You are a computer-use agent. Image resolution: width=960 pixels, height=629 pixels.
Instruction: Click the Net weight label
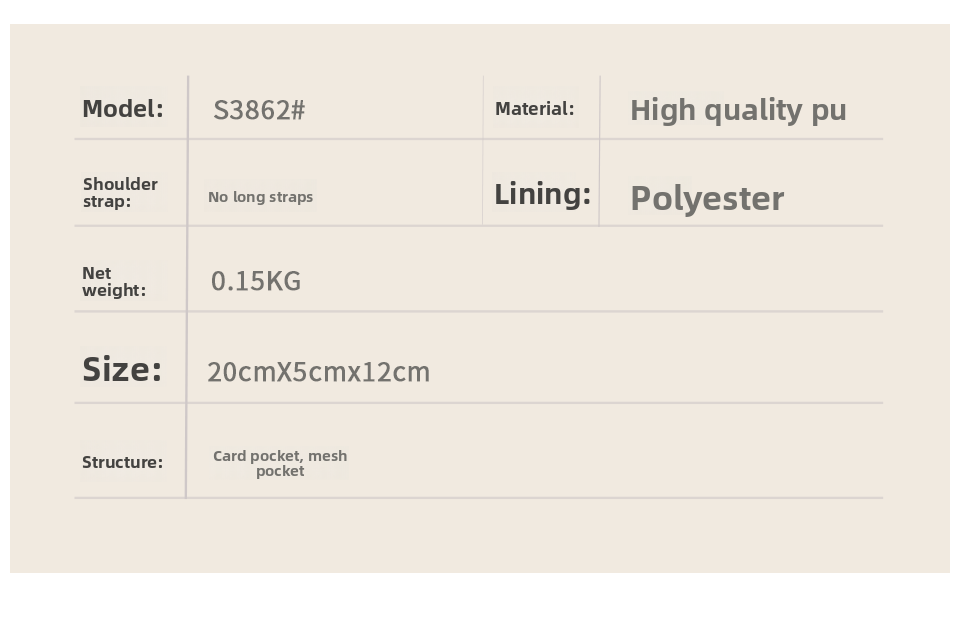113,281
